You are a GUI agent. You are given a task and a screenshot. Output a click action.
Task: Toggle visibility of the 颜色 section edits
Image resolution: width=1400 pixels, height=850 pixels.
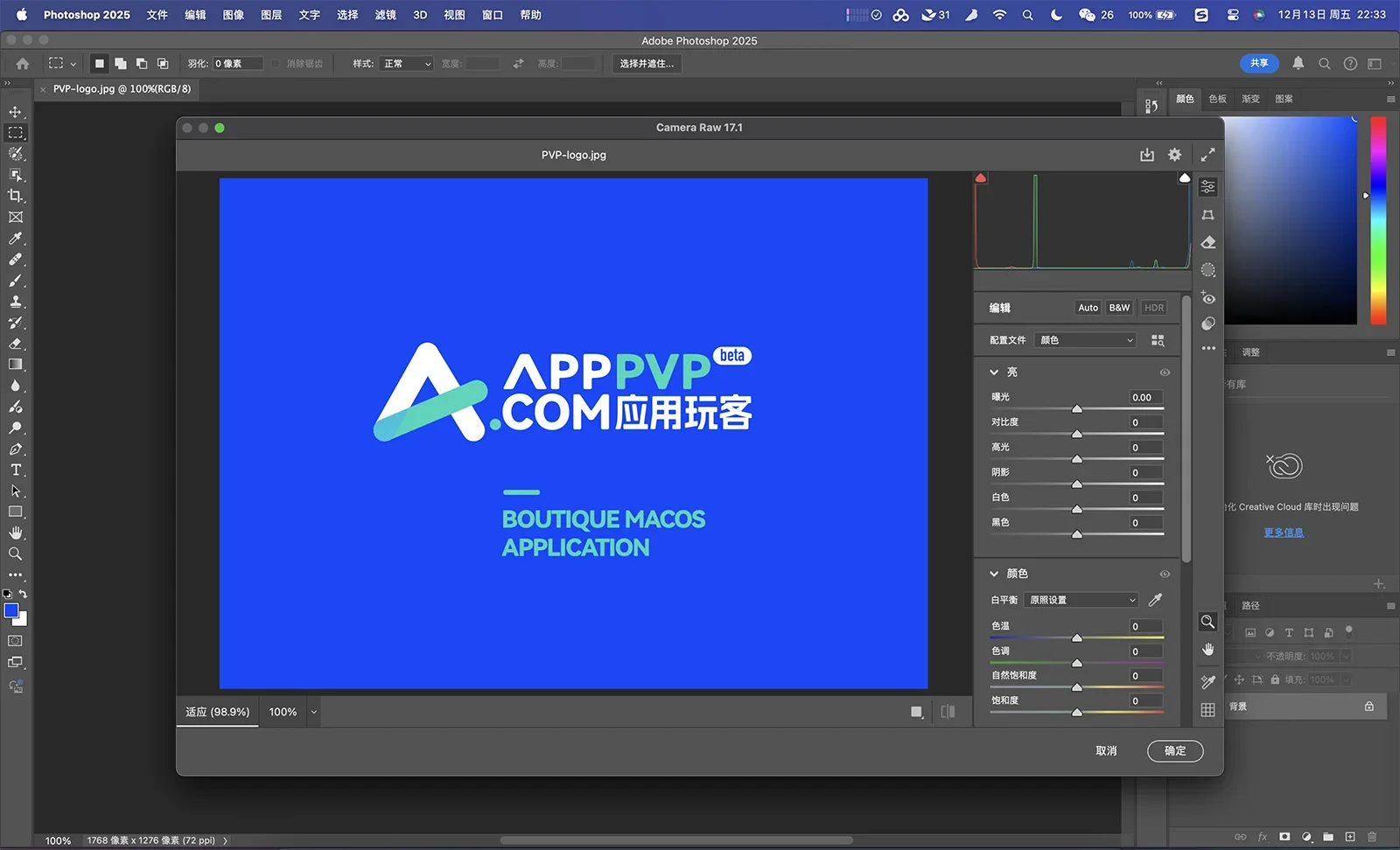(x=1165, y=575)
